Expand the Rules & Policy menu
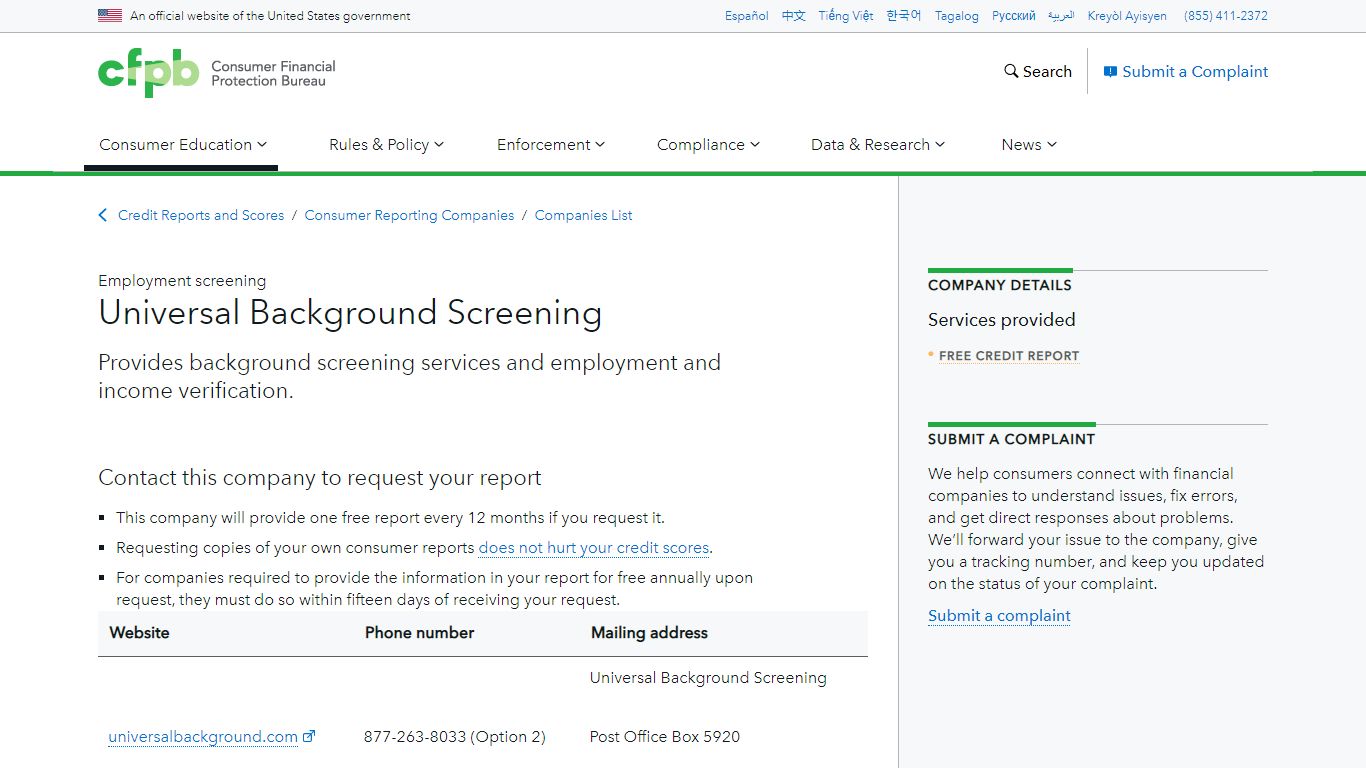 [386, 144]
